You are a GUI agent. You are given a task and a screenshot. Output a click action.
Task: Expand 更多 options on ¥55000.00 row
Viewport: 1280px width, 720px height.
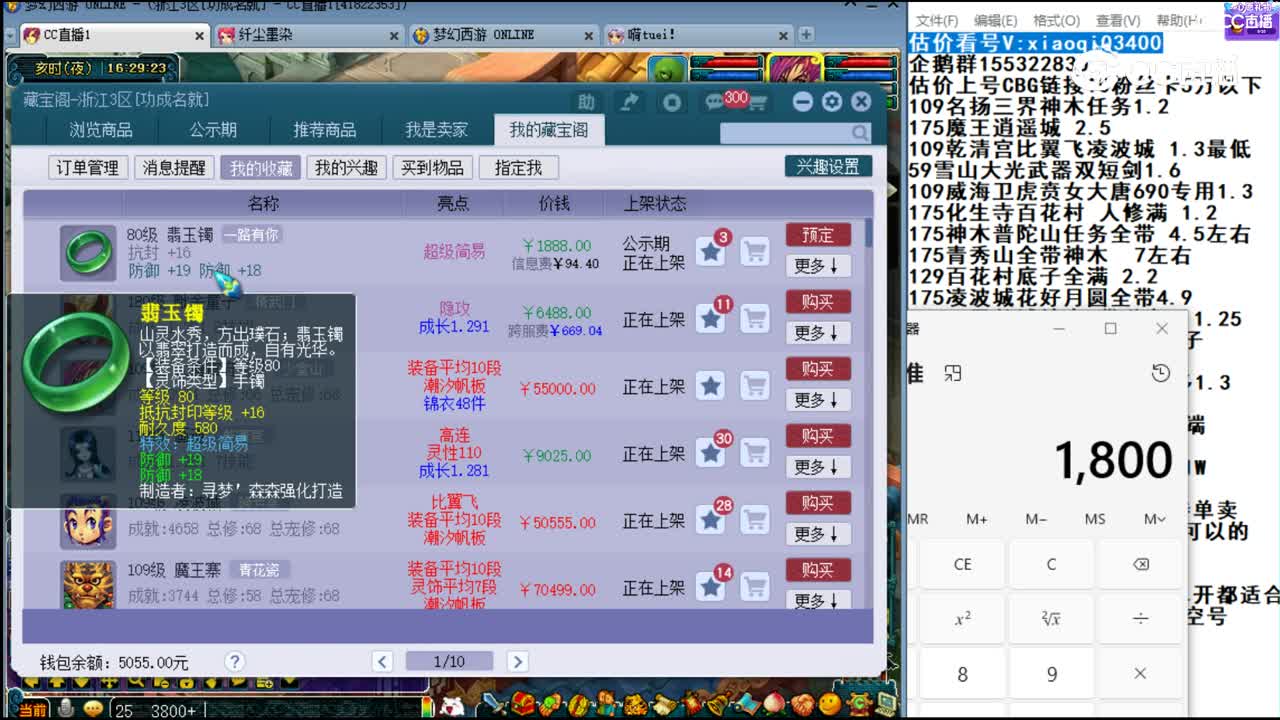[817, 400]
